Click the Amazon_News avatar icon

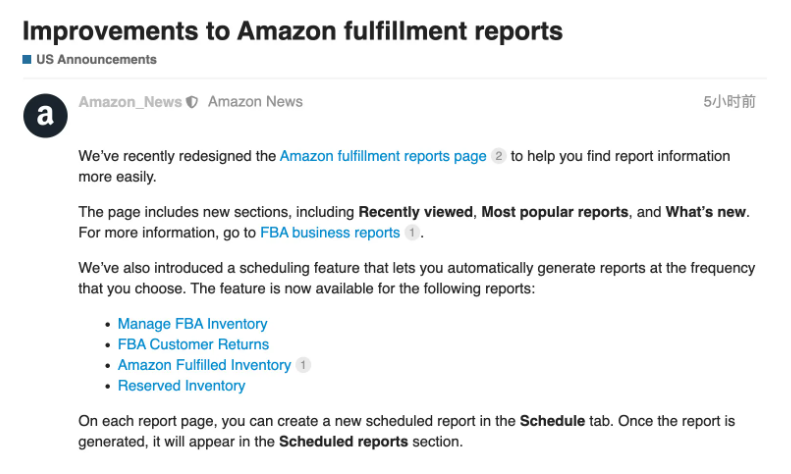point(45,115)
